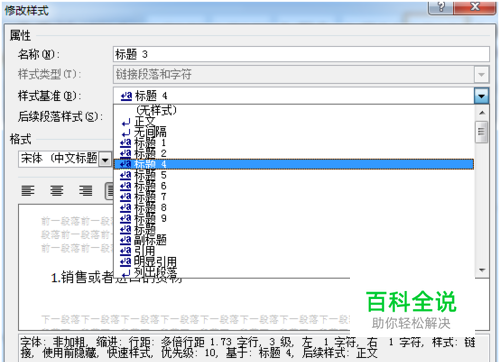Click the dropdown list scrollbar thumb
This screenshot has height=362, width=500.
pos(482,132)
